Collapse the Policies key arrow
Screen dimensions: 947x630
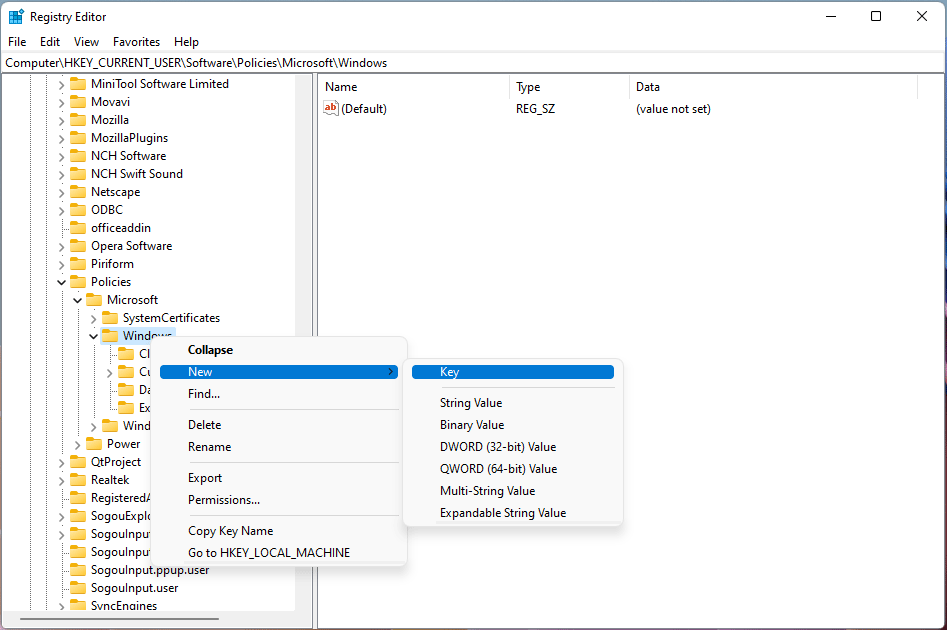(x=62, y=283)
